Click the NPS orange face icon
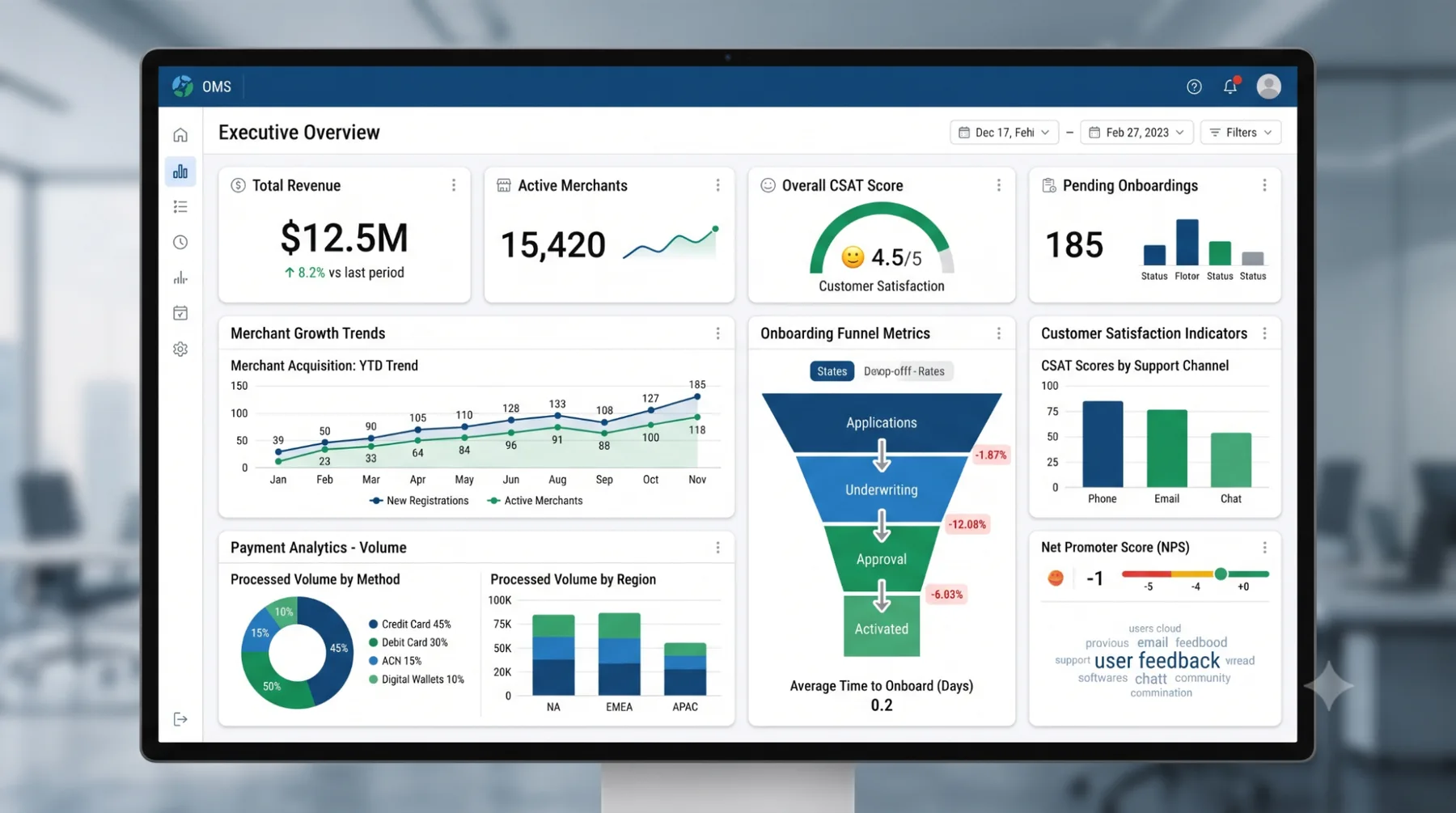Viewport: 1456px width, 813px height. coord(1056,578)
